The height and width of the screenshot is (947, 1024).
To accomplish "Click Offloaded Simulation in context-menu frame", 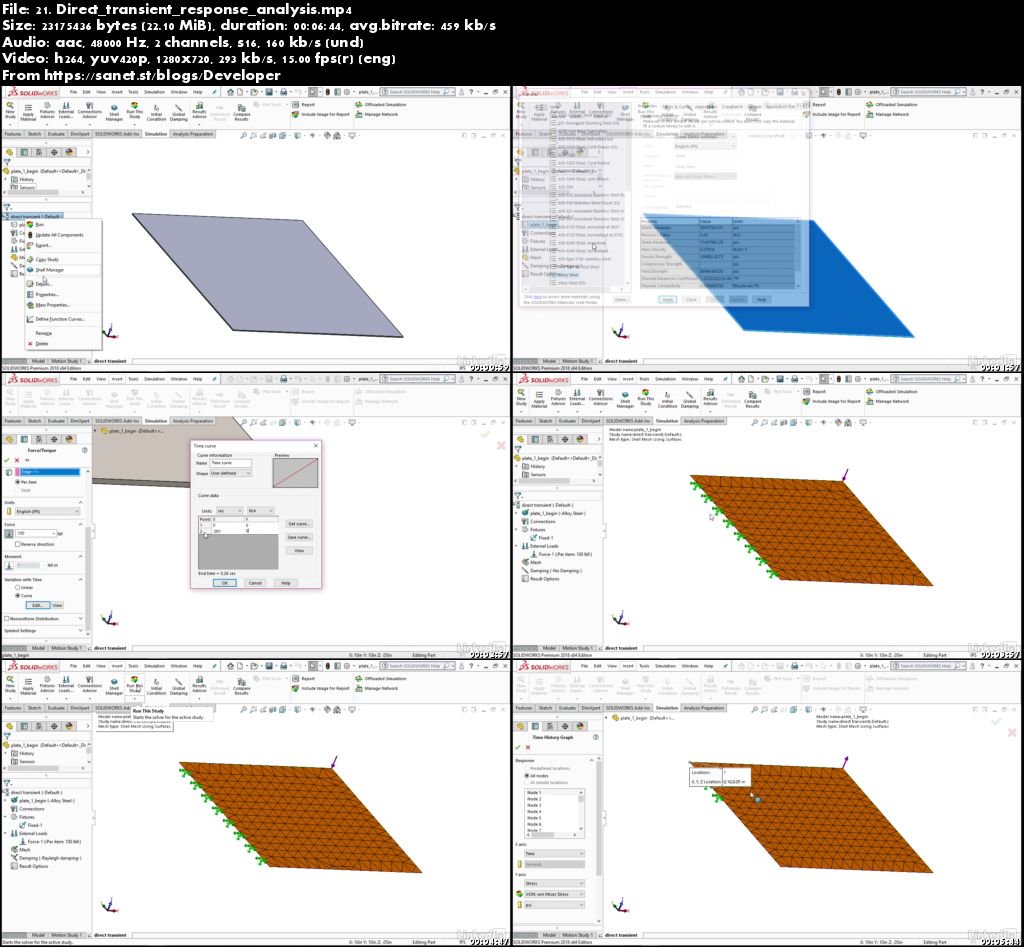I will [x=381, y=104].
